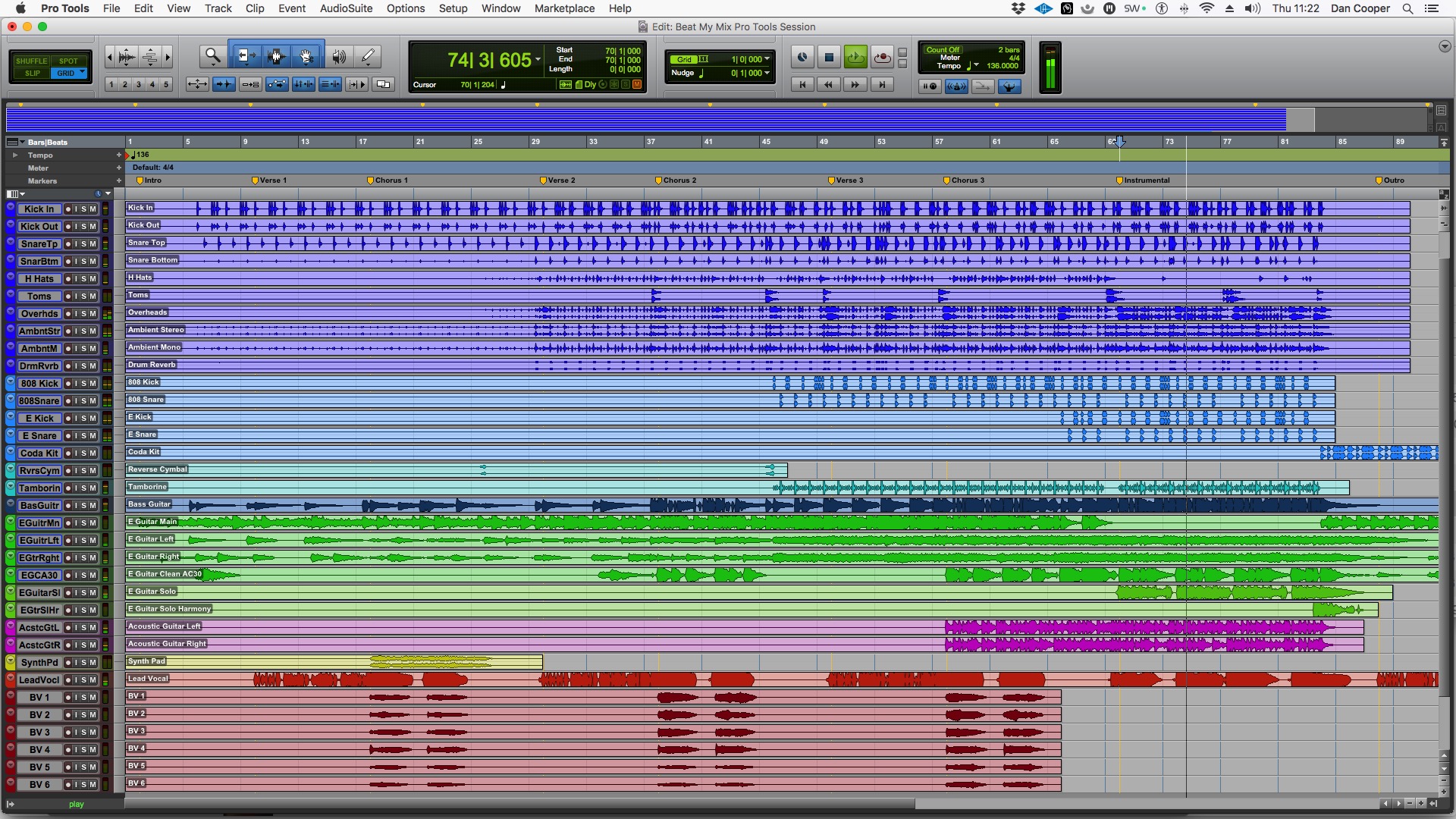Click the Rewind button

829,84
